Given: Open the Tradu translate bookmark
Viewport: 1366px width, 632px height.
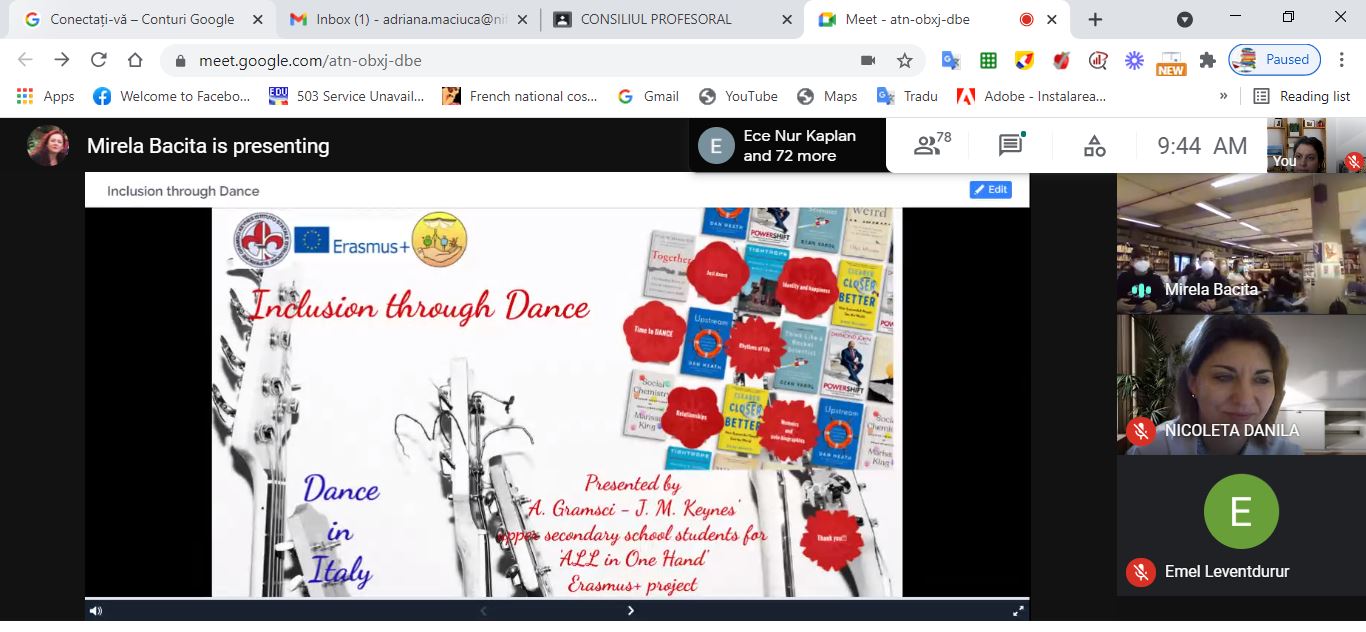Looking at the screenshot, I should [x=908, y=96].
